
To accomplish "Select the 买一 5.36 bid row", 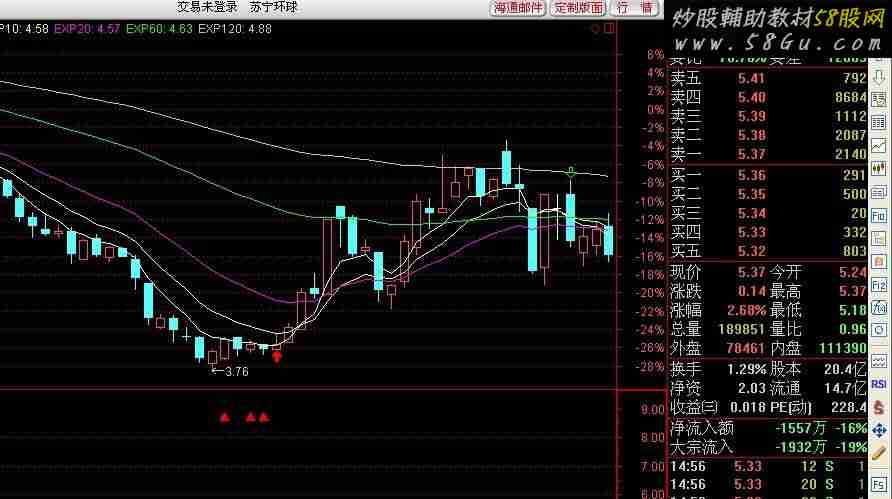I will click(768, 175).
